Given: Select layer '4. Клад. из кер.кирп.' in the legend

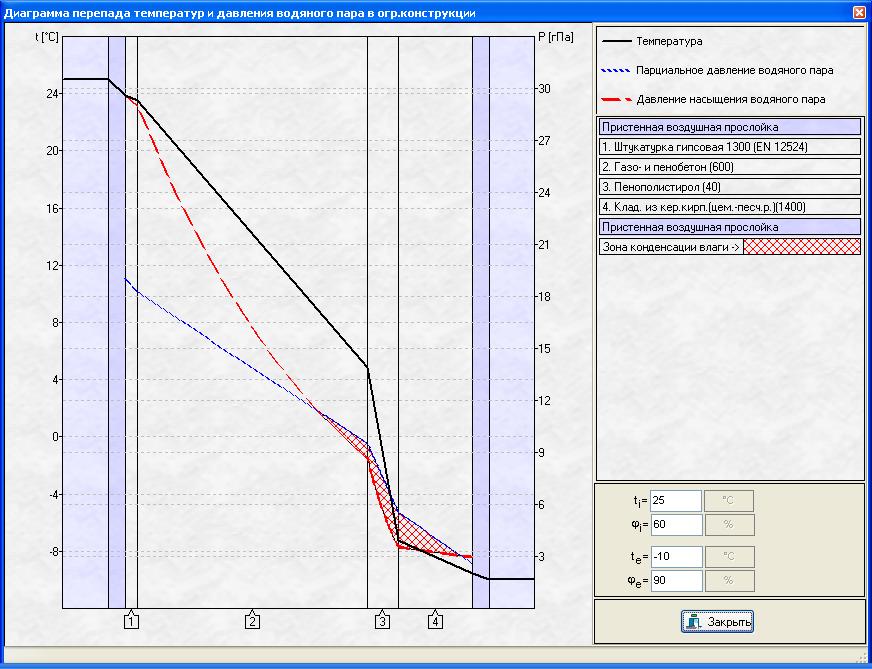Looking at the screenshot, I should (x=730, y=207).
